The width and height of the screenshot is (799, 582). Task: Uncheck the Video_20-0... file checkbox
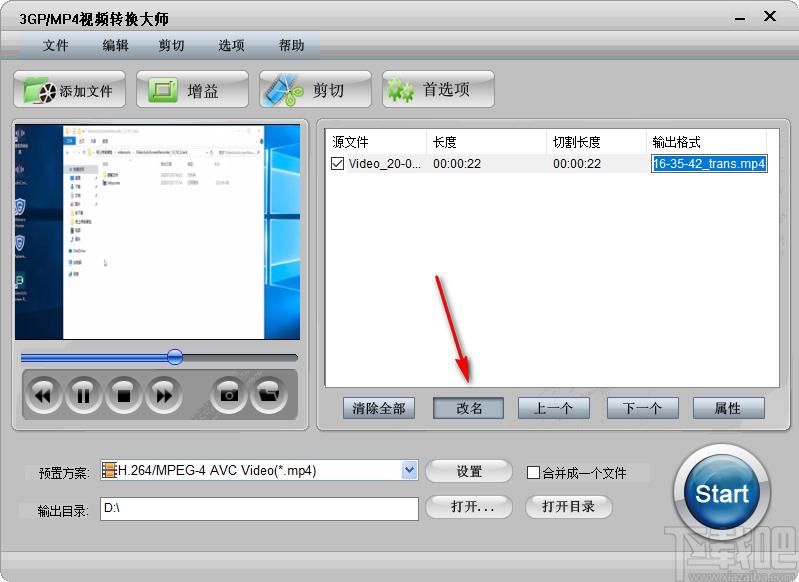pyautogui.click(x=337, y=164)
